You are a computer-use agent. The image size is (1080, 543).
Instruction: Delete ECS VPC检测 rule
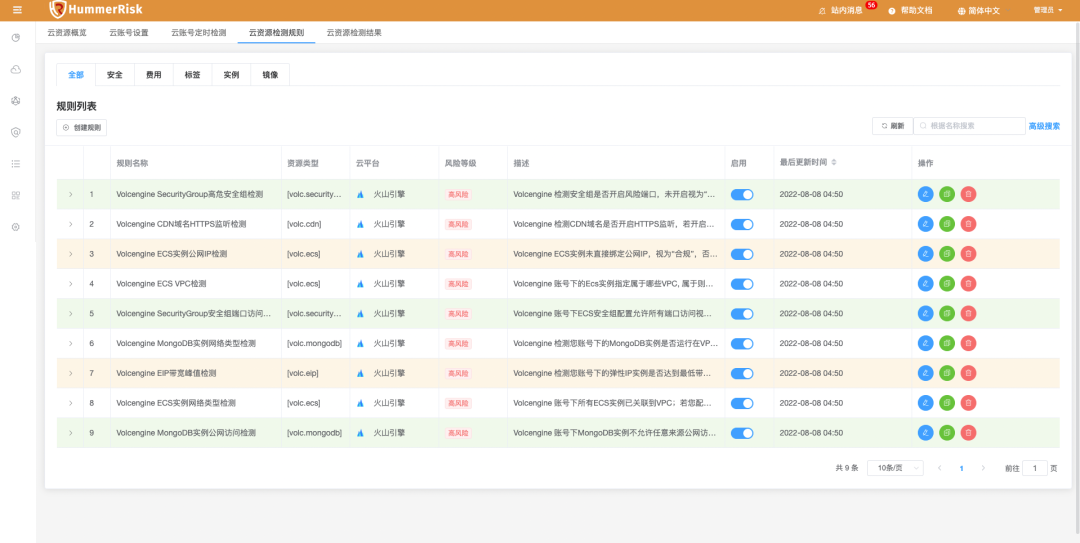[x=968, y=284]
